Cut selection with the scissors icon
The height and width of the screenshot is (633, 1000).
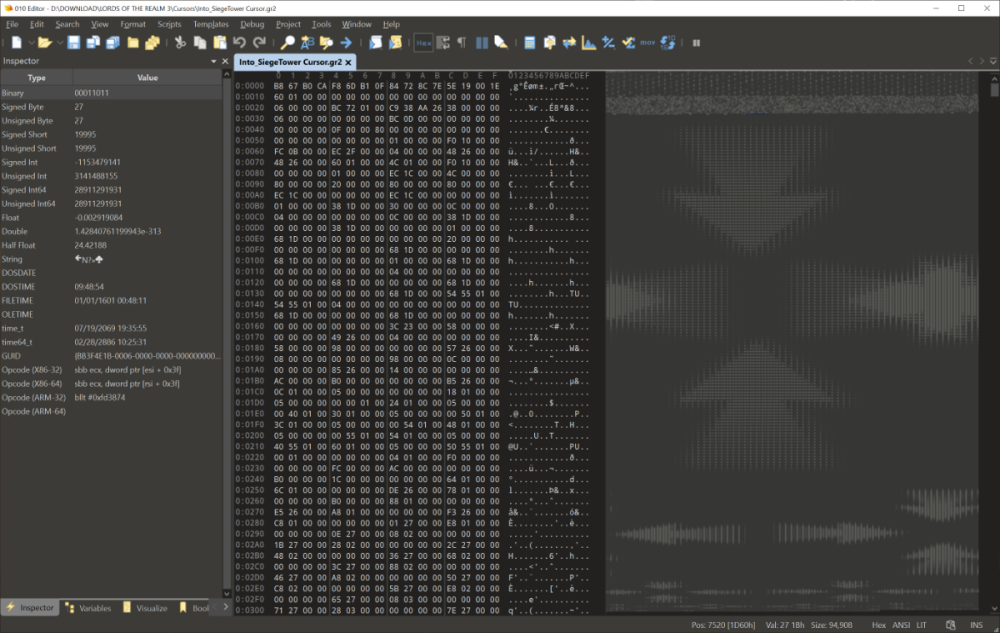tap(180, 43)
